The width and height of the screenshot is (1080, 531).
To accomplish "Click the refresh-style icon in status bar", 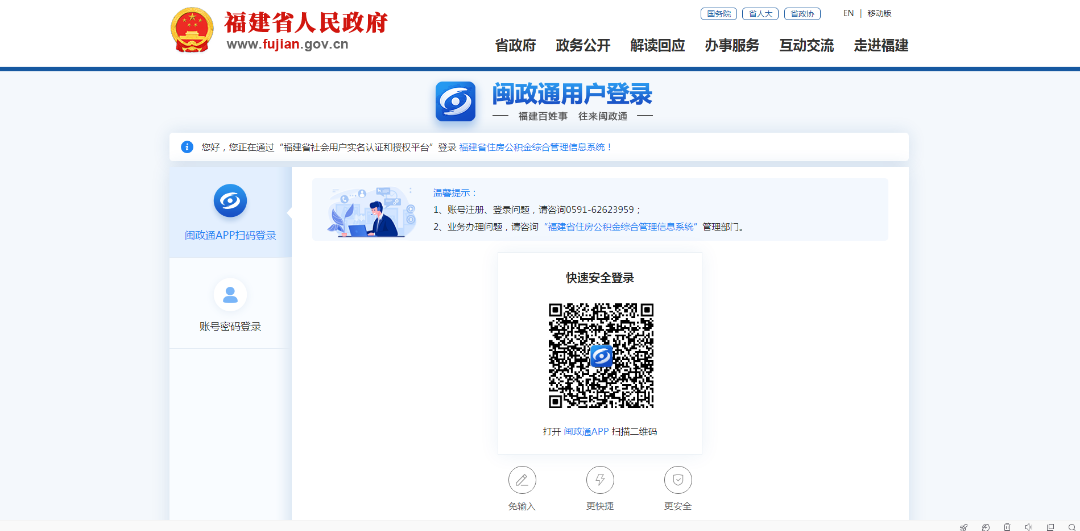I will [986, 527].
